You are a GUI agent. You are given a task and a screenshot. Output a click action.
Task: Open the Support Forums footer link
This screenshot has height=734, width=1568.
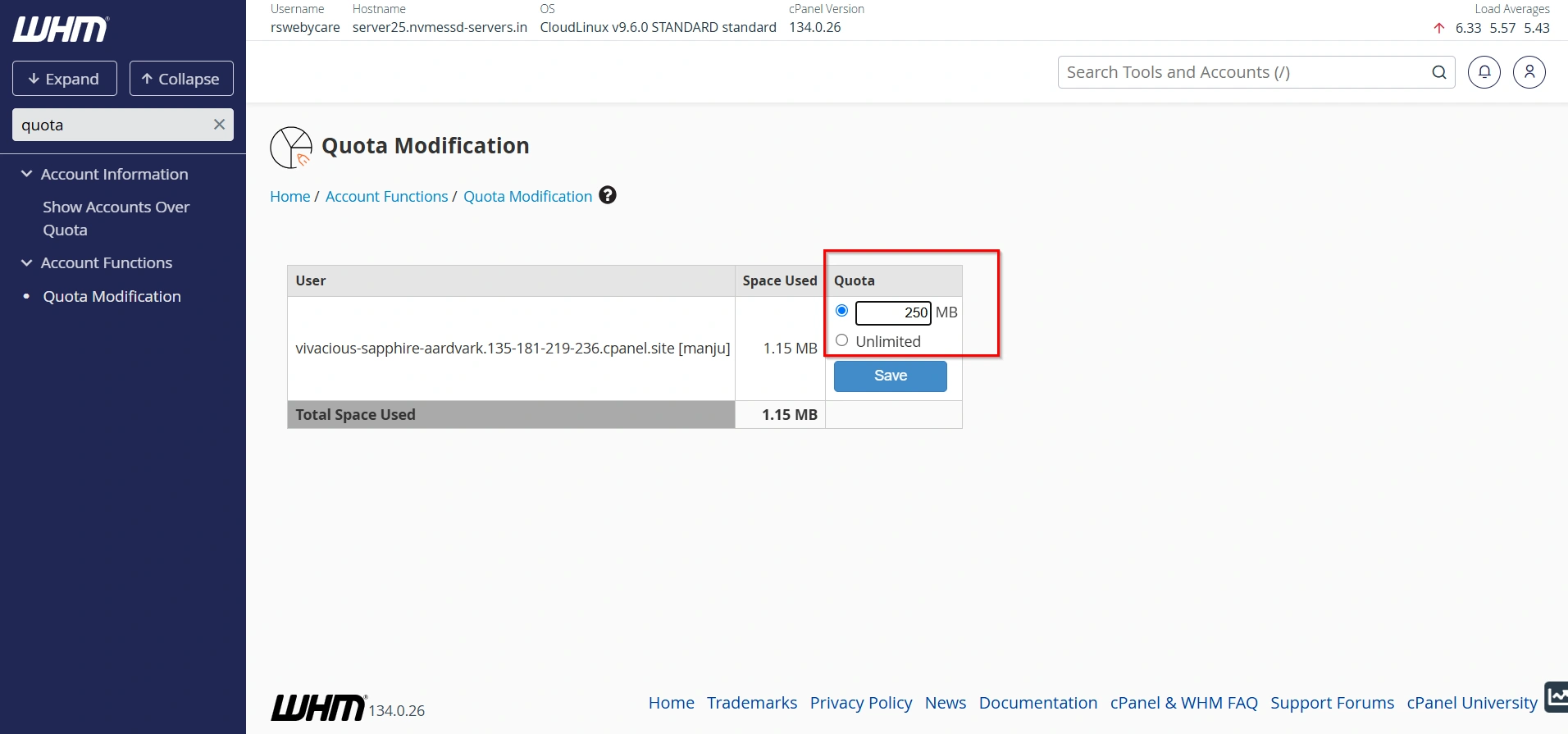[1333, 703]
